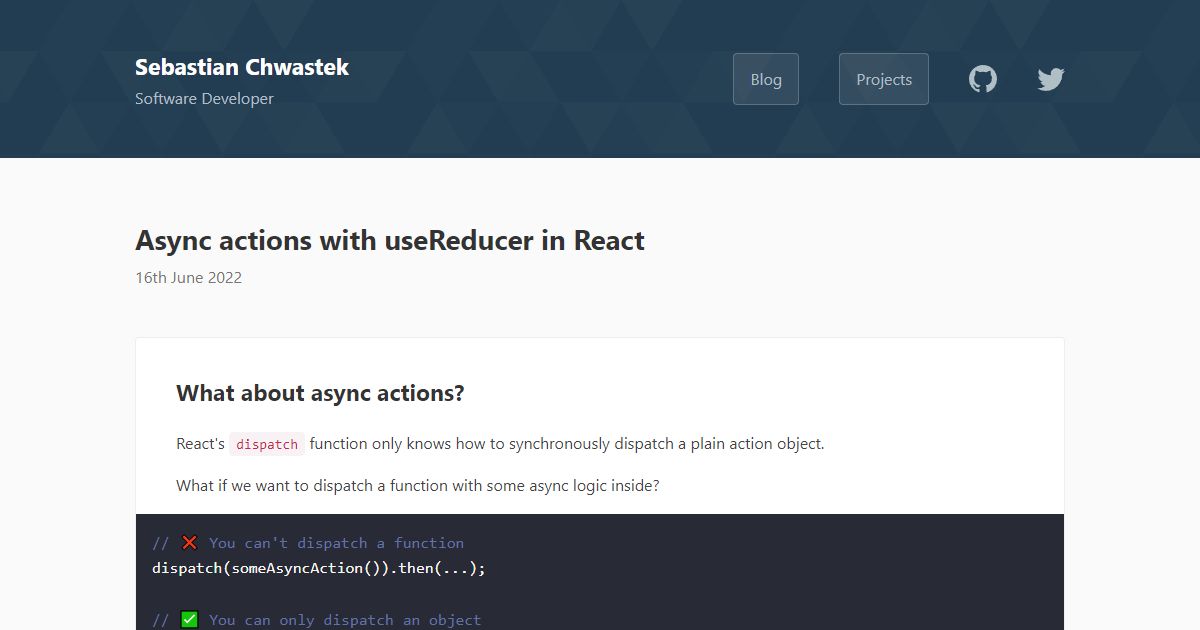This screenshot has height=630, width=1200.
Task: Click the comment You can't dispatch a function
Action: (x=308, y=543)
